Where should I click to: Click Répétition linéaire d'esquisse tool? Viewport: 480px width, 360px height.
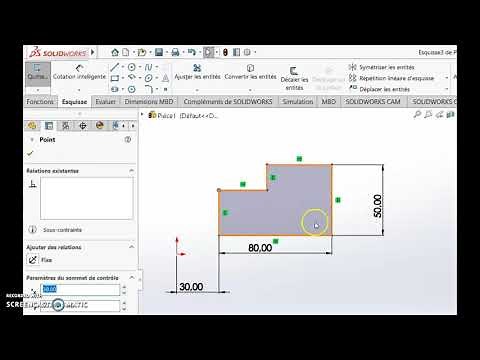pyautogui.click(x=391, y=78)
